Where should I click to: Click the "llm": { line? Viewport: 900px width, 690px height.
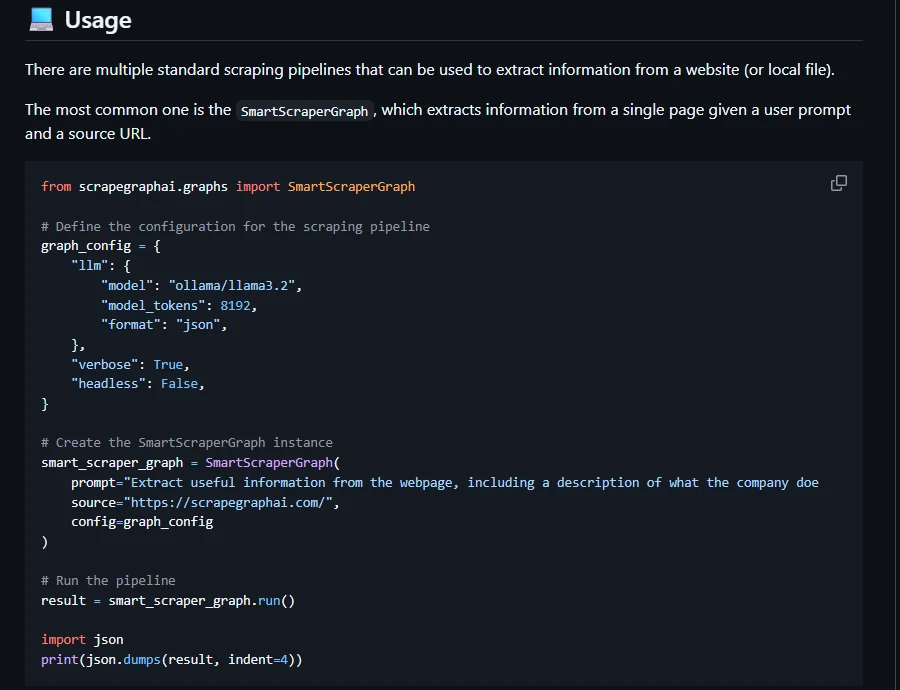click(100, 265)
